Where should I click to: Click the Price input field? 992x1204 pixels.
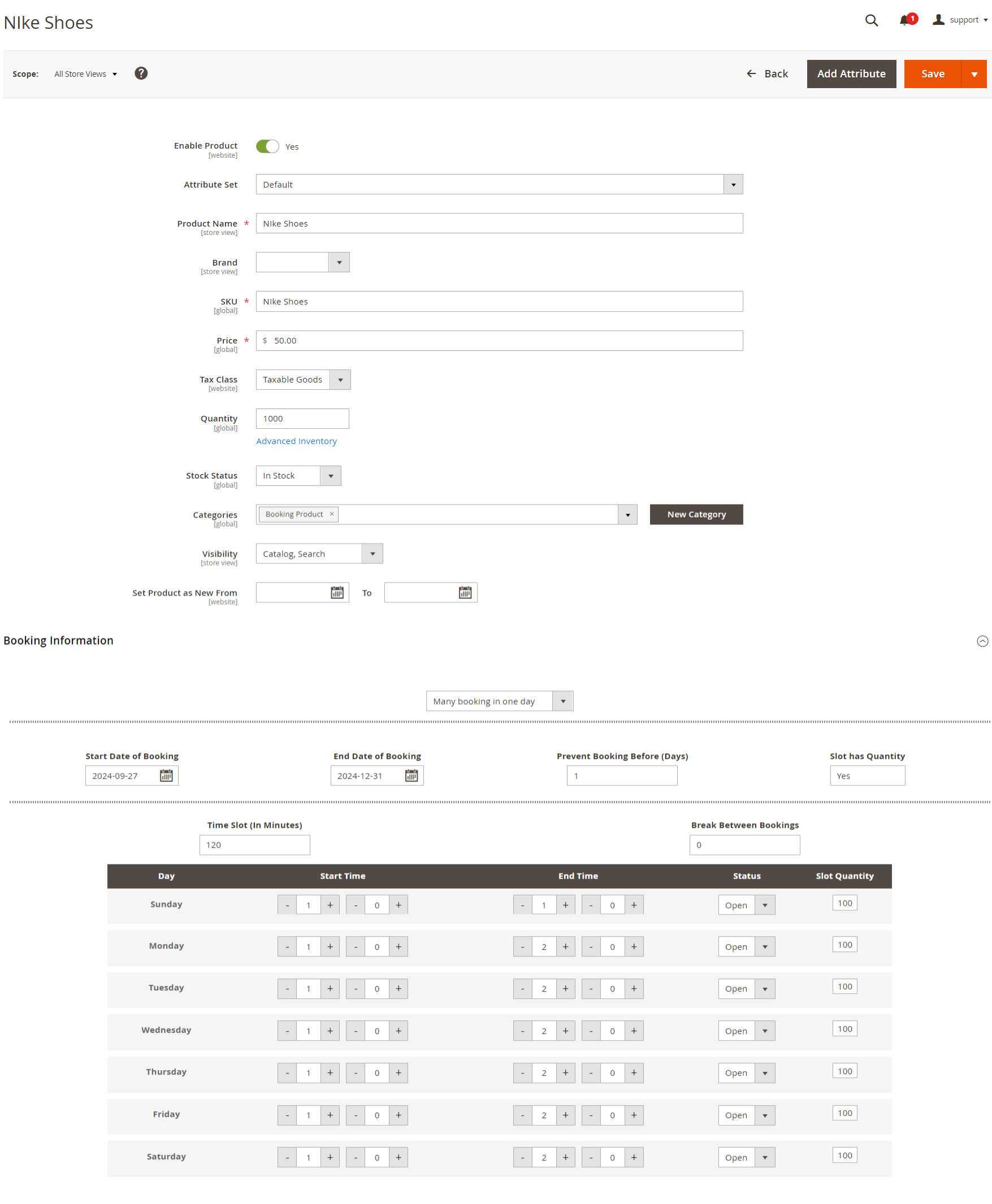(499, 341)
